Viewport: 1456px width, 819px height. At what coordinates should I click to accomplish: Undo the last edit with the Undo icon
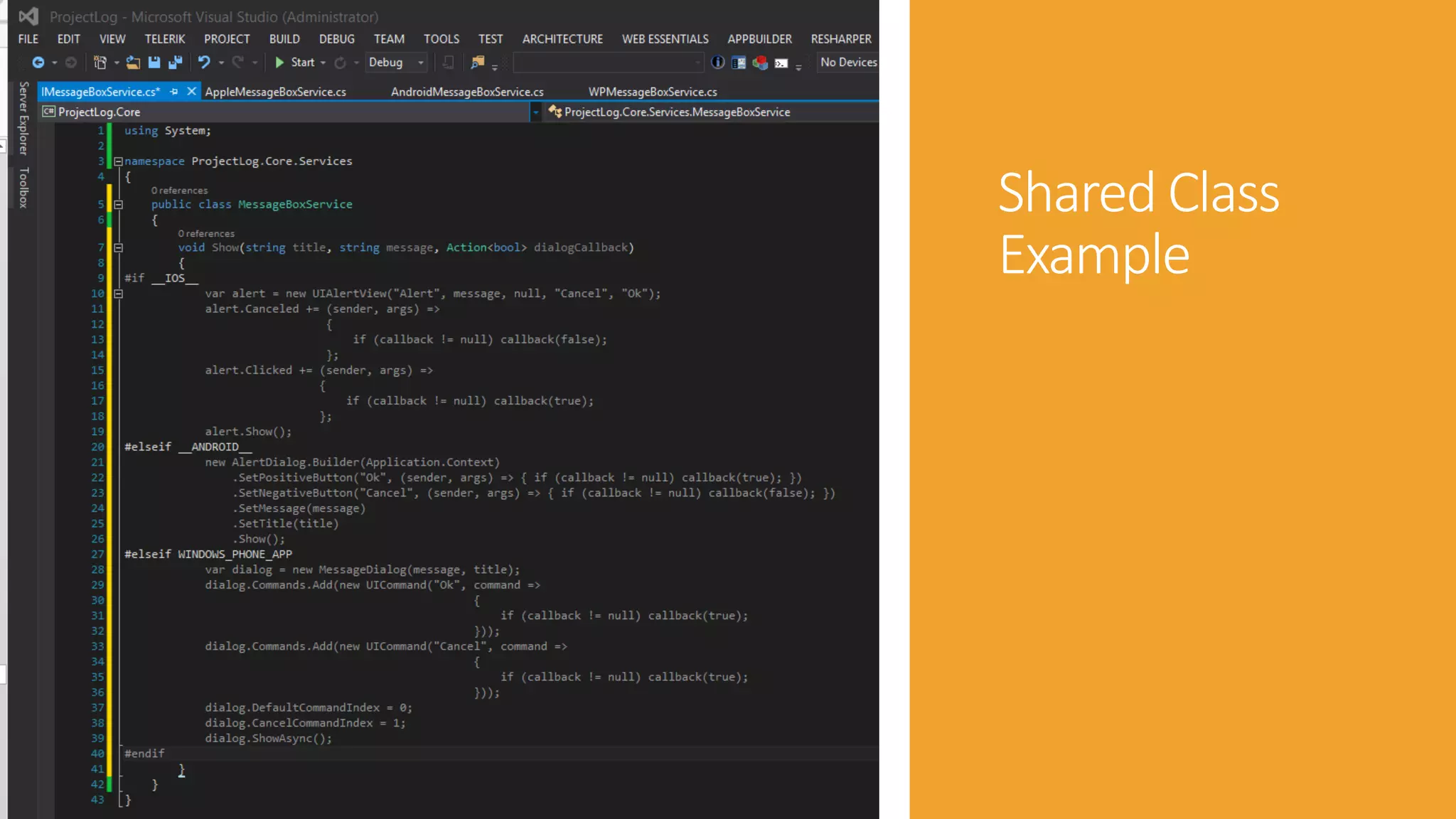[204, 63]
